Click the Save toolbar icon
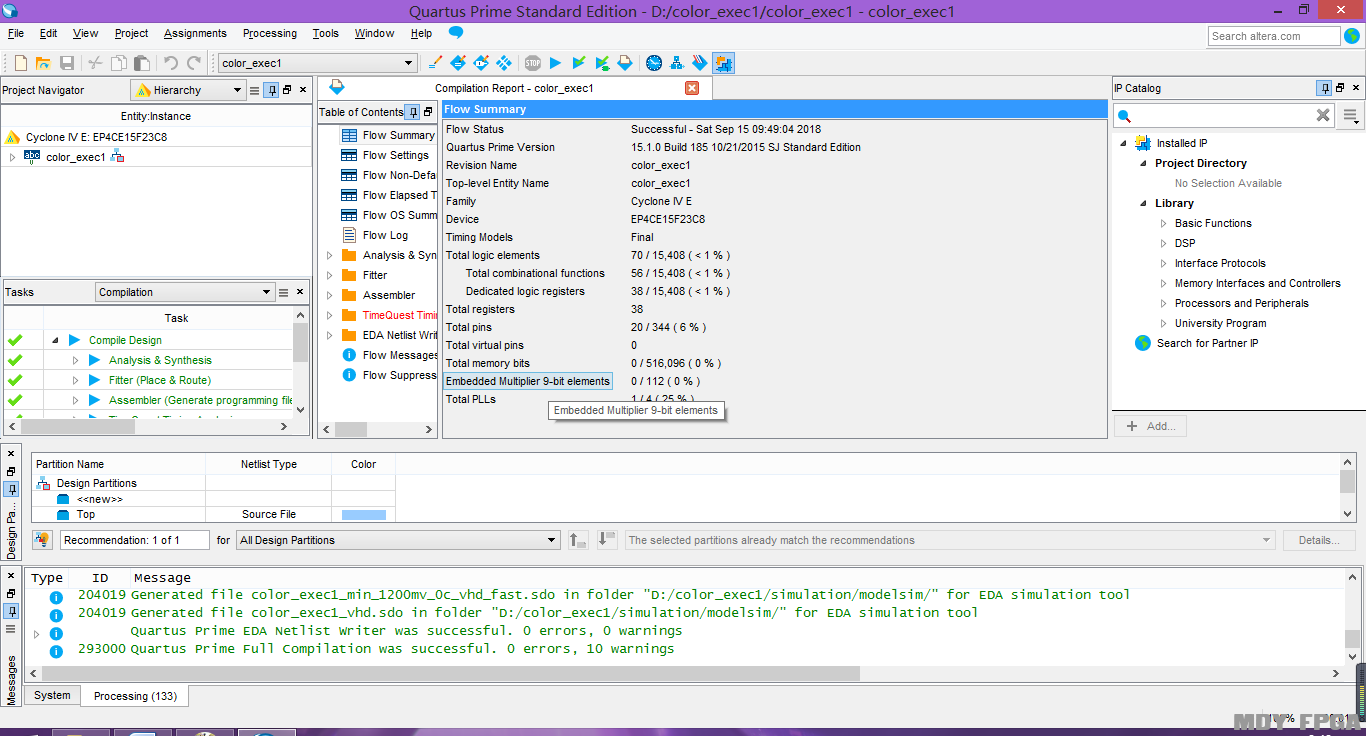 67,63
